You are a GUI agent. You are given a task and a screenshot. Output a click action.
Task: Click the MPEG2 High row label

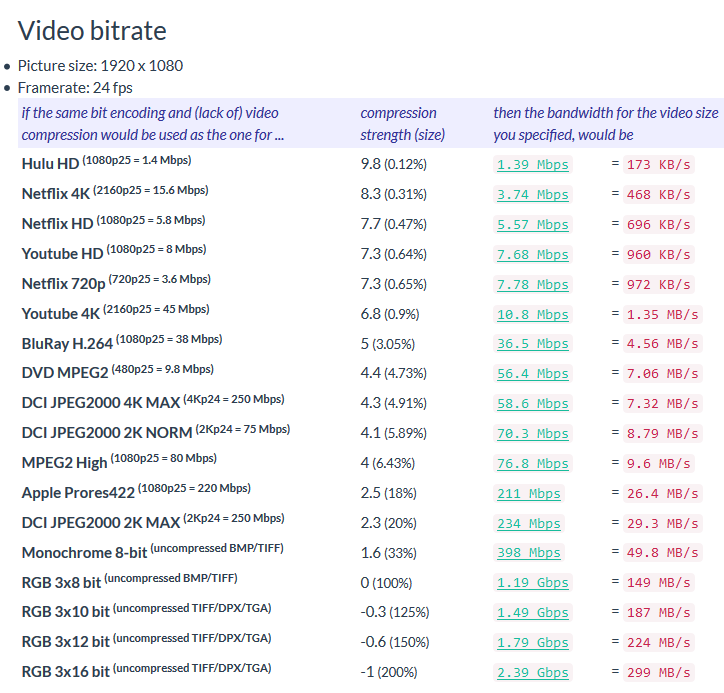(x=64, y=464)
